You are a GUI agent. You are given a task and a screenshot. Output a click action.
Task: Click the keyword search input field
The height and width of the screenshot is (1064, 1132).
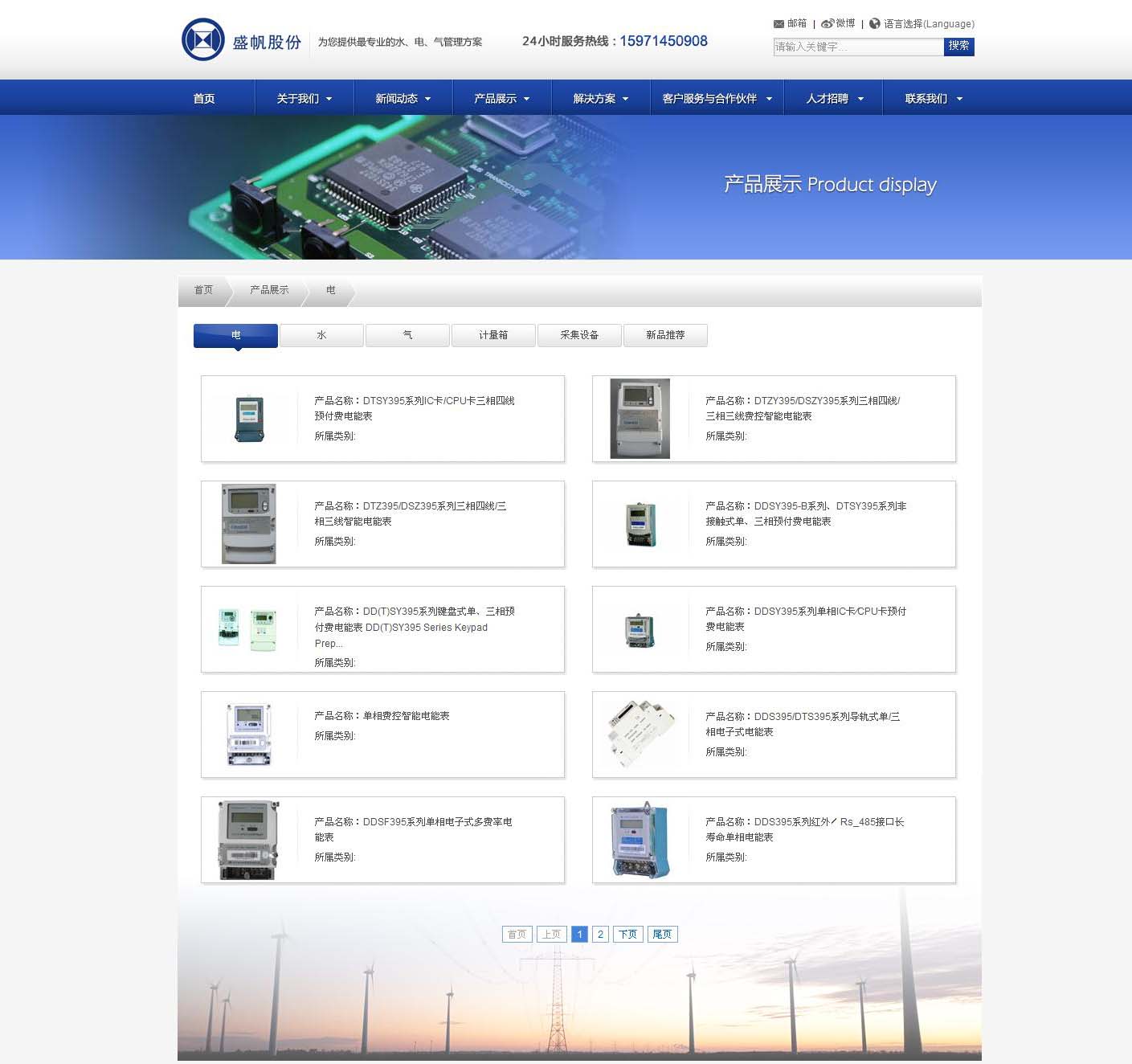point(857,47)
